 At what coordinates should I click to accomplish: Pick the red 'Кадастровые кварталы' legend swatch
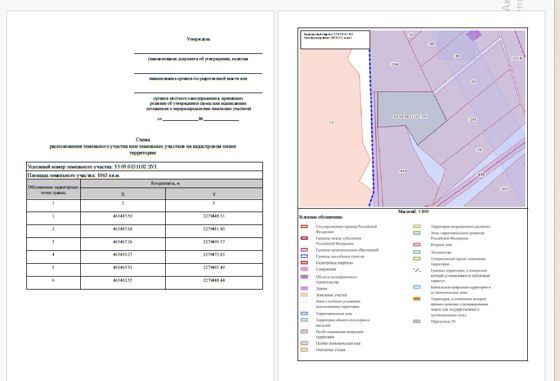304,262
